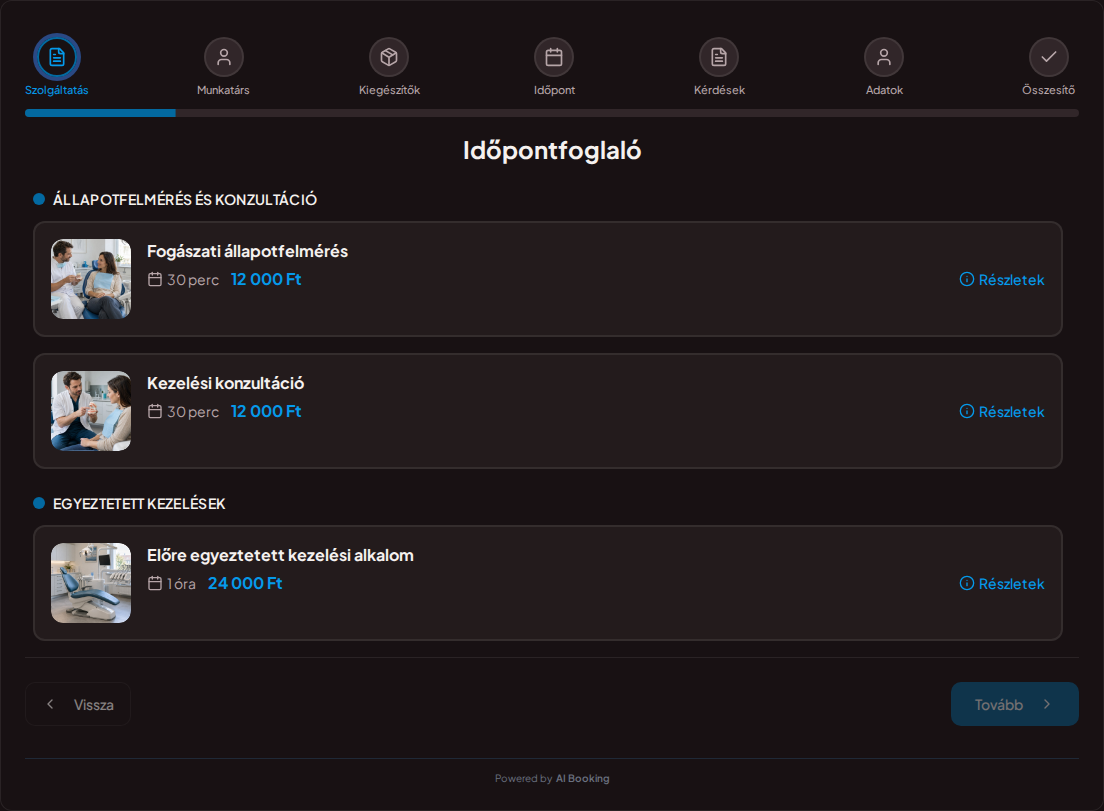1104x811 pixels.
Task: Go to the Összesítő checkmark step icon
Action: (1049, 57)
